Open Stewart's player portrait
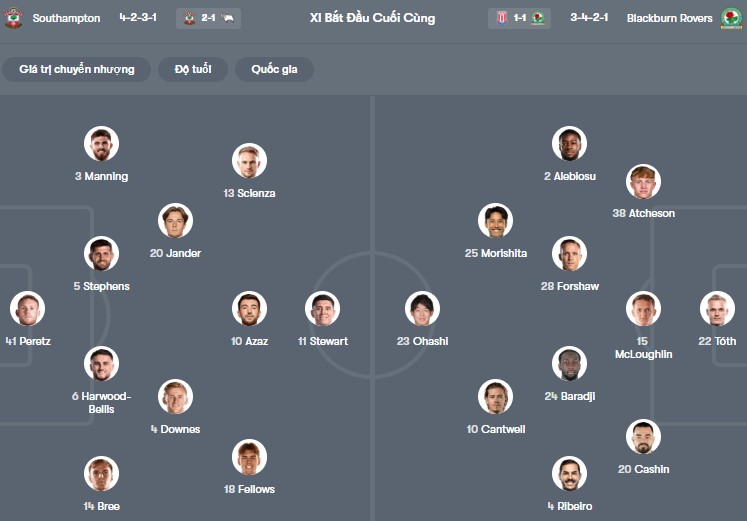This screenshot has height=521, width=747. [322, 309]
